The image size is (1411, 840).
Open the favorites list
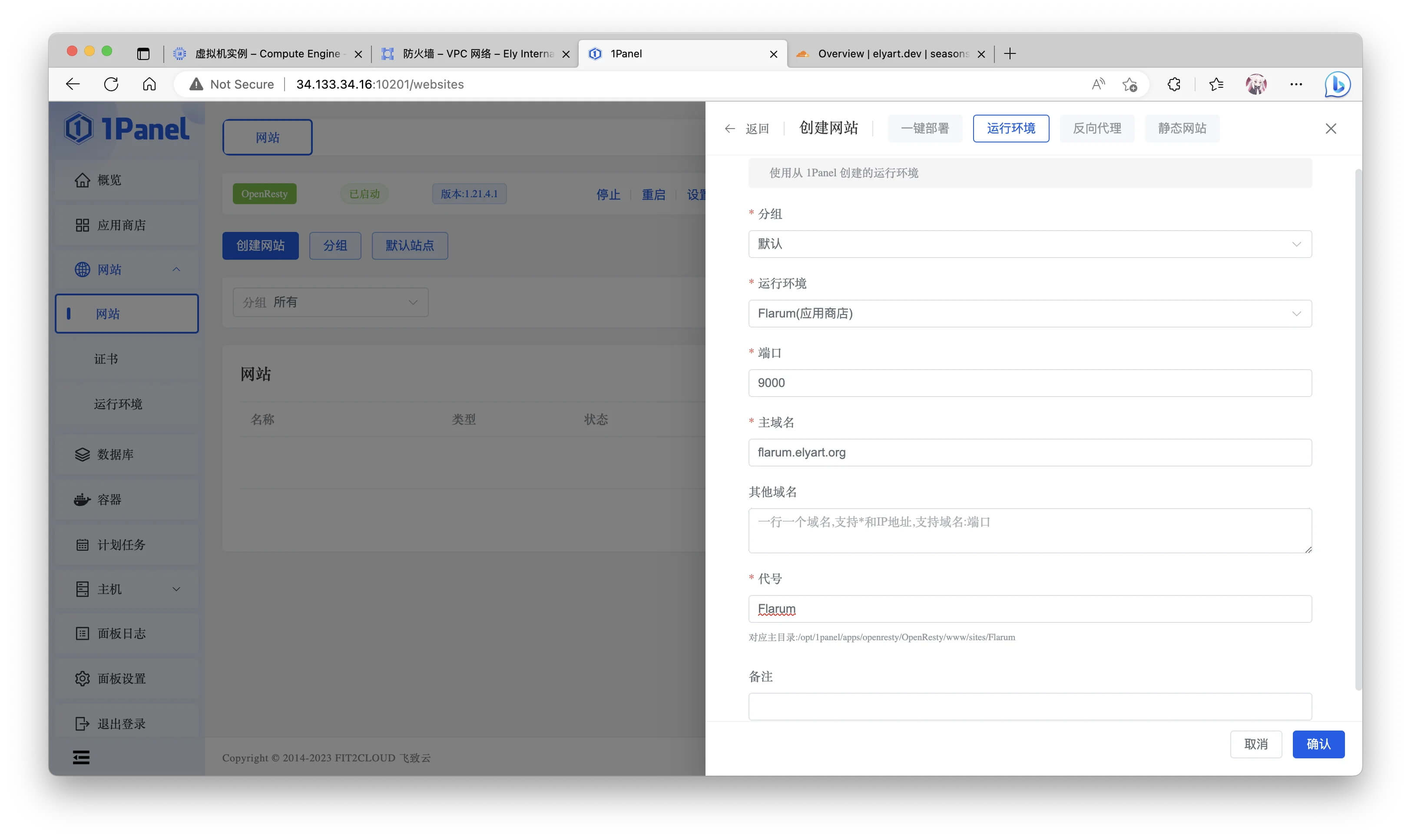(x=1216, y=84)
